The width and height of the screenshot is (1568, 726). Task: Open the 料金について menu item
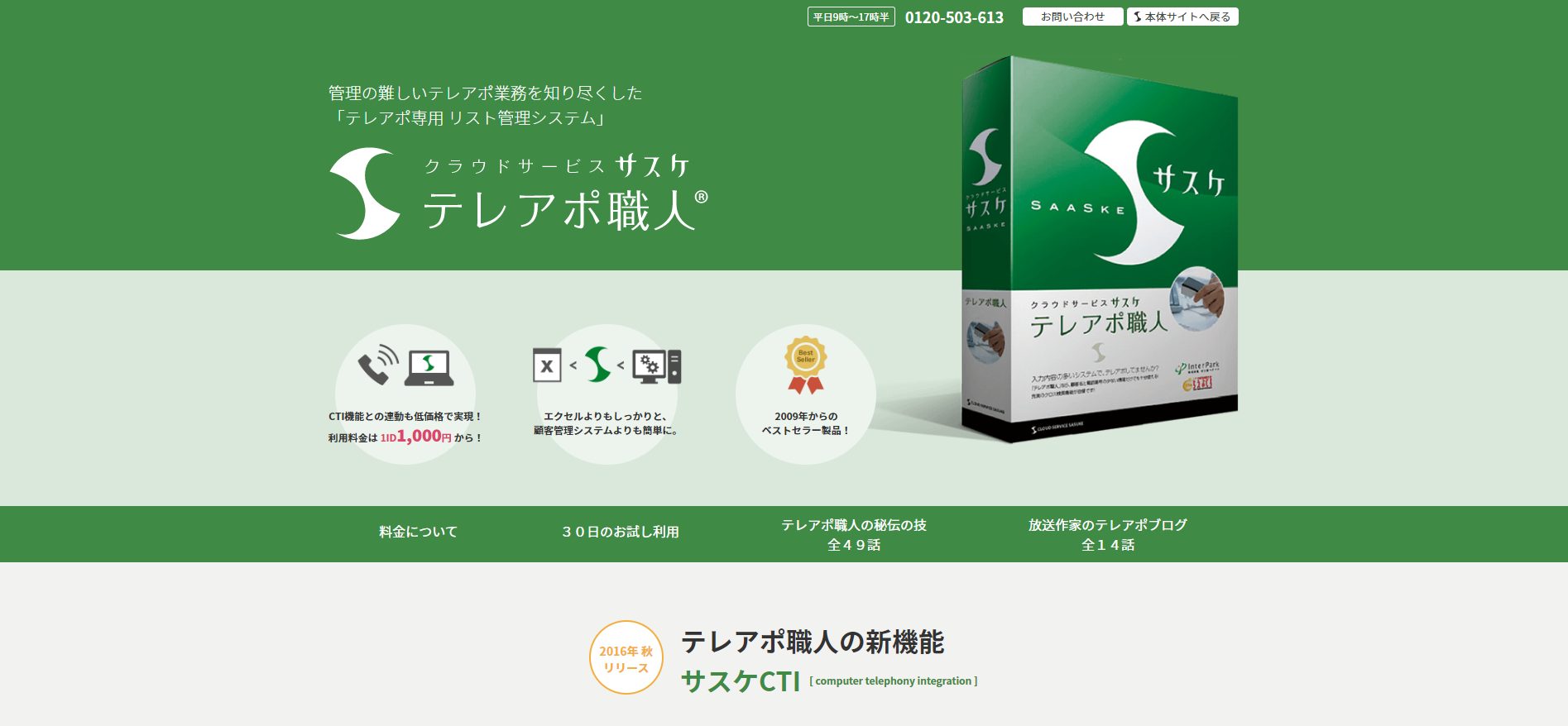click(x=418, y=532)
